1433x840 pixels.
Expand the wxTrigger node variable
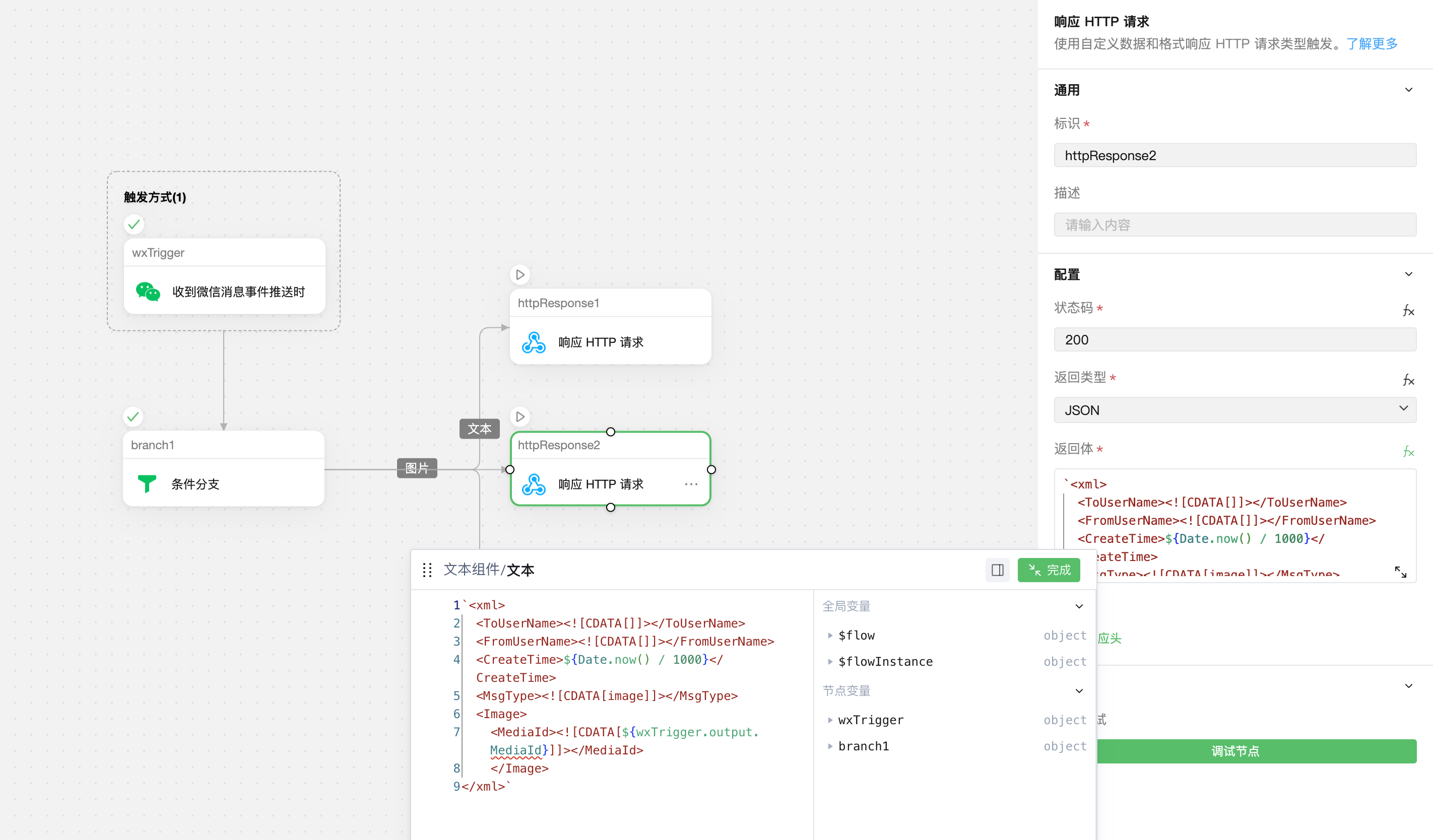point(830,720)
